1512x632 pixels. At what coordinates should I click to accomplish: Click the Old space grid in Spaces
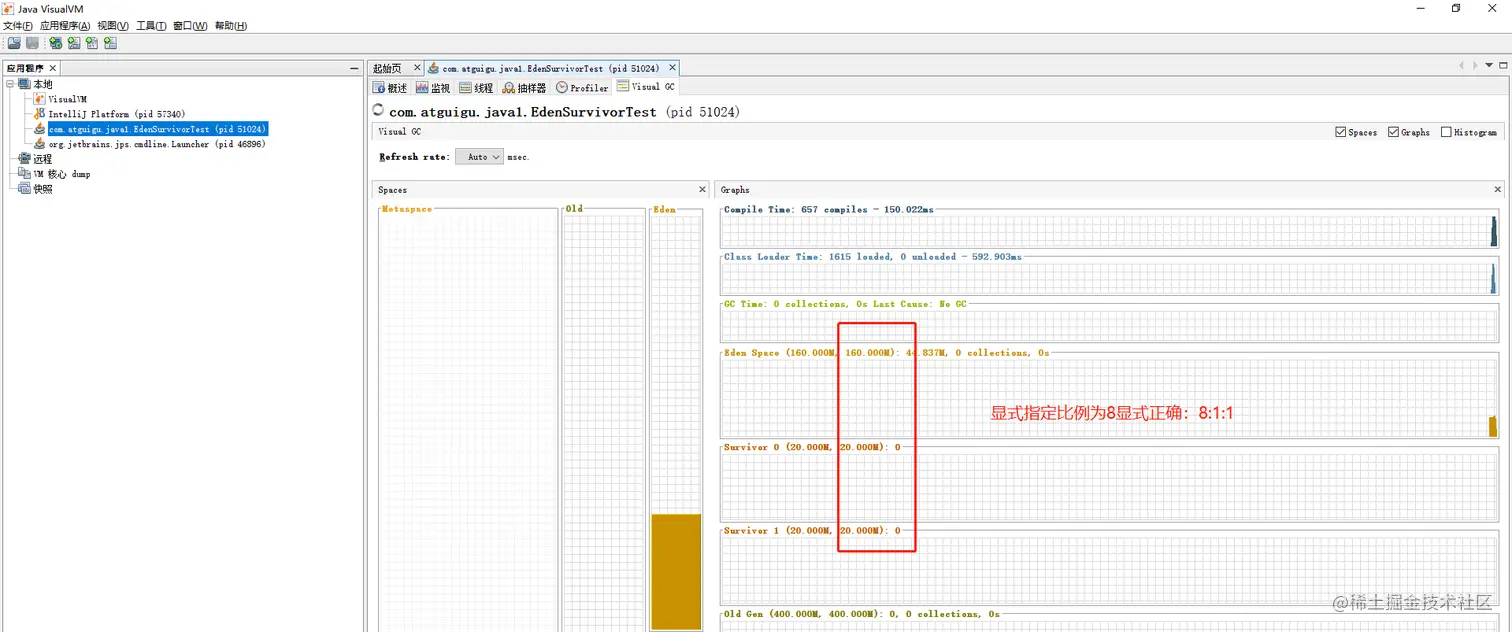tap(604, 422)
